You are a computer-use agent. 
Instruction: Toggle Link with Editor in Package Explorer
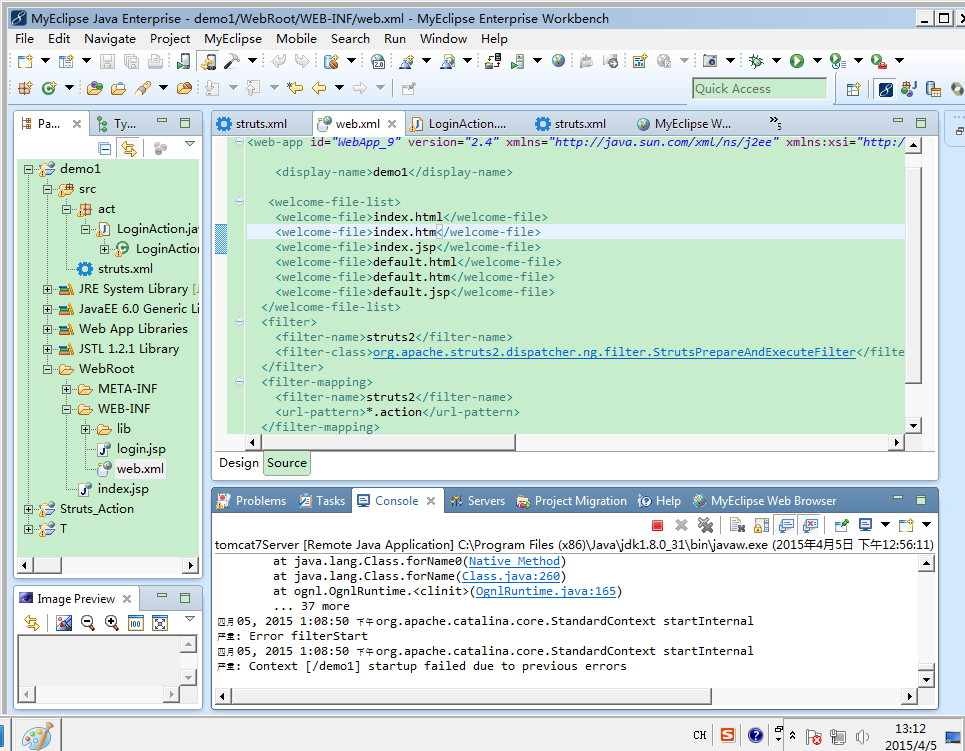[129, 148]
